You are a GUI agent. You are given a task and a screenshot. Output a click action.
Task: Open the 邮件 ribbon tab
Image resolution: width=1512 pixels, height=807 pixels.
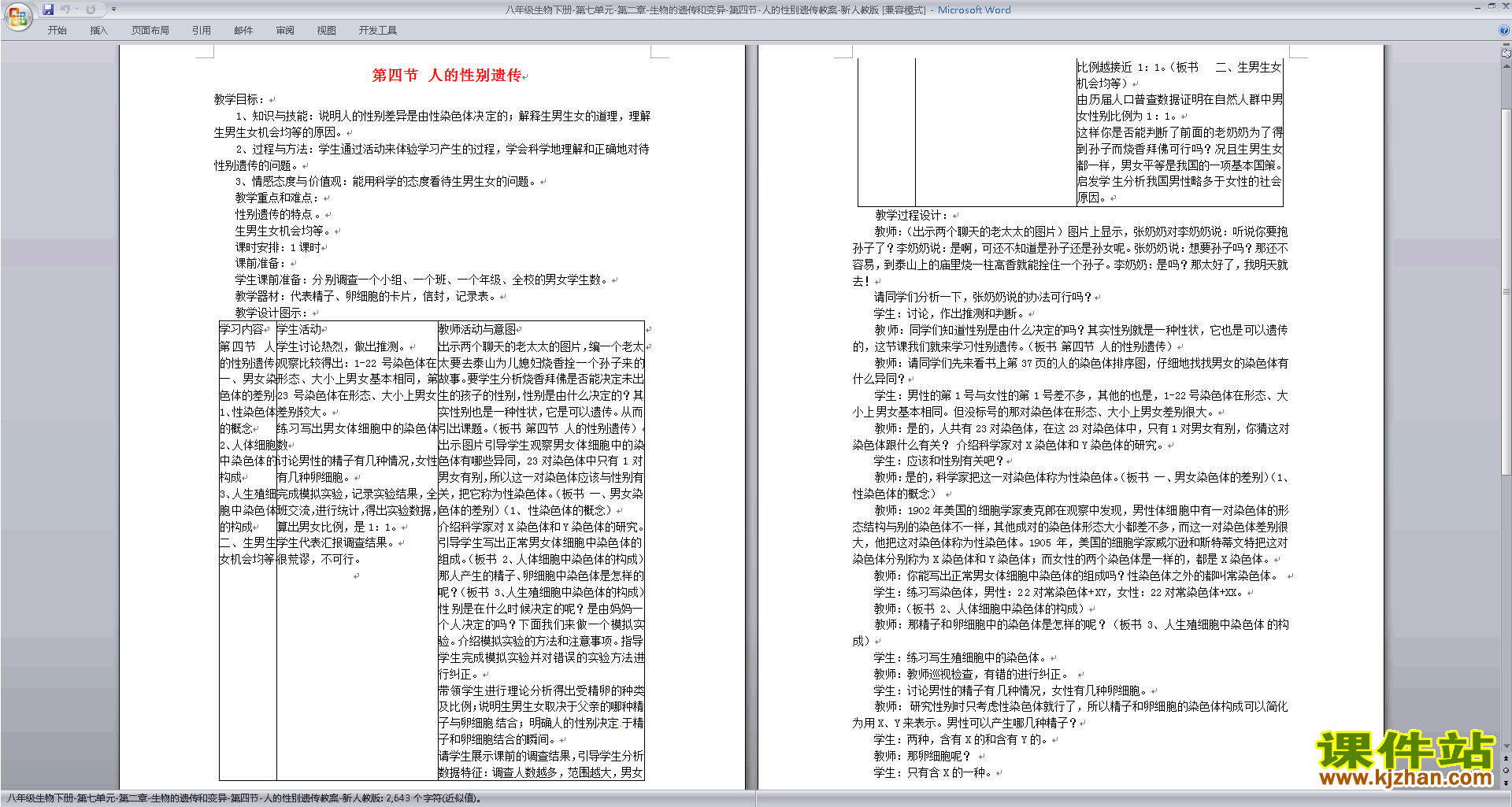pos(243,31)
